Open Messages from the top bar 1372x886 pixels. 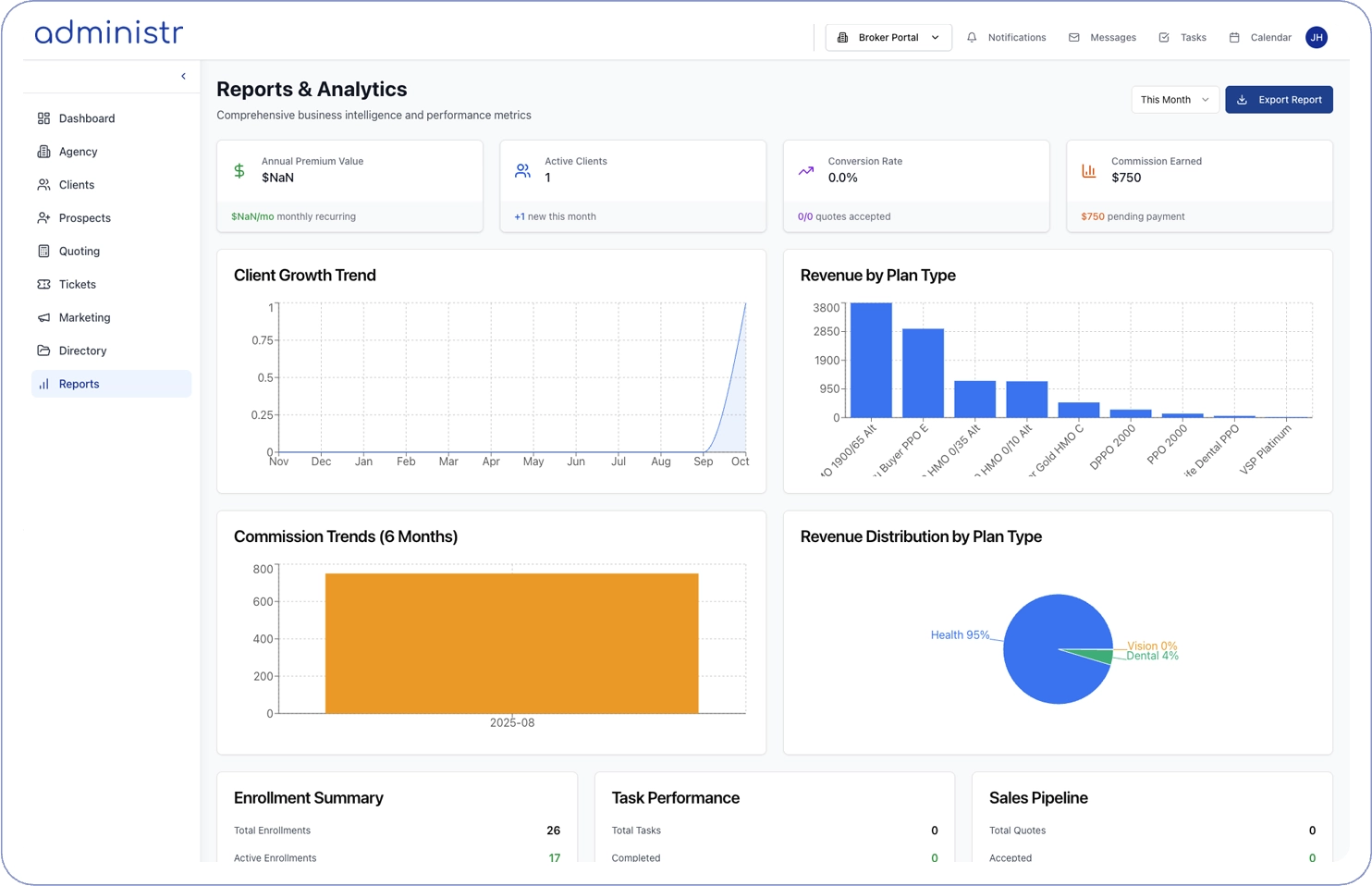1102,38
